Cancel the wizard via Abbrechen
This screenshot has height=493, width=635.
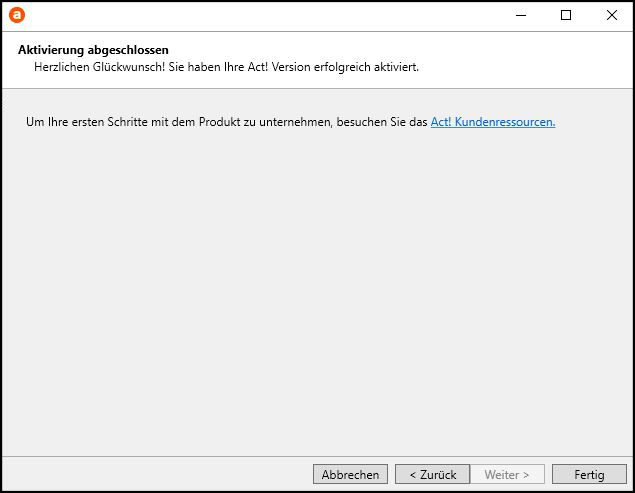350,474
